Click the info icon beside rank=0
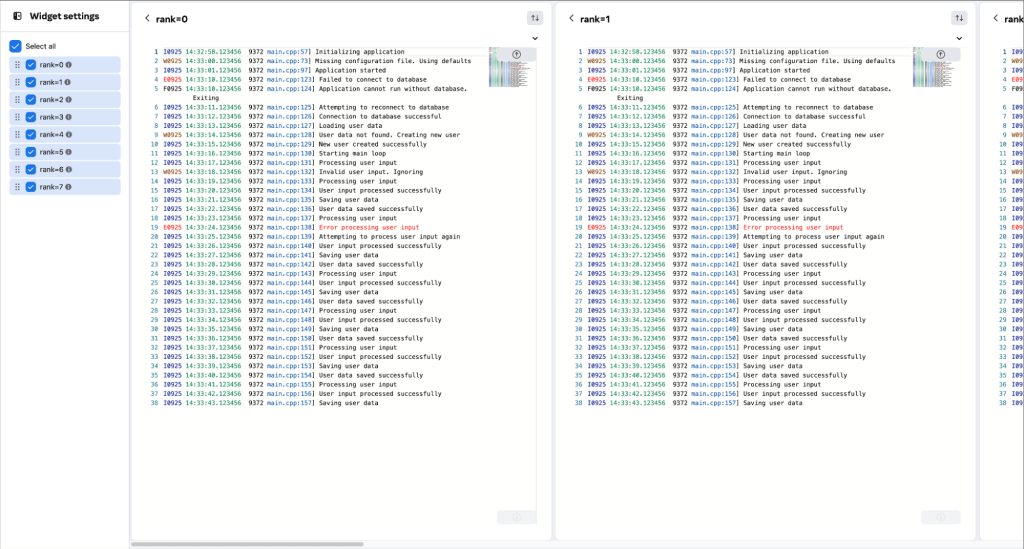 pyautogui.click(x=68, y=65)
